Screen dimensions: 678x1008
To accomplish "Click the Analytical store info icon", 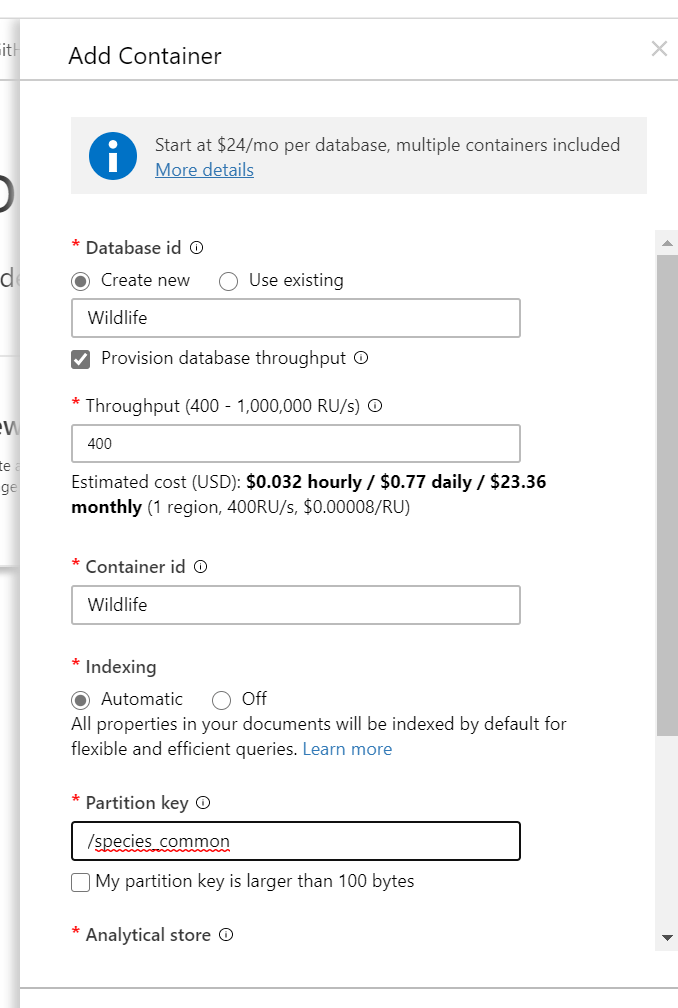I will pyautogui.click(x=226, y=935).
